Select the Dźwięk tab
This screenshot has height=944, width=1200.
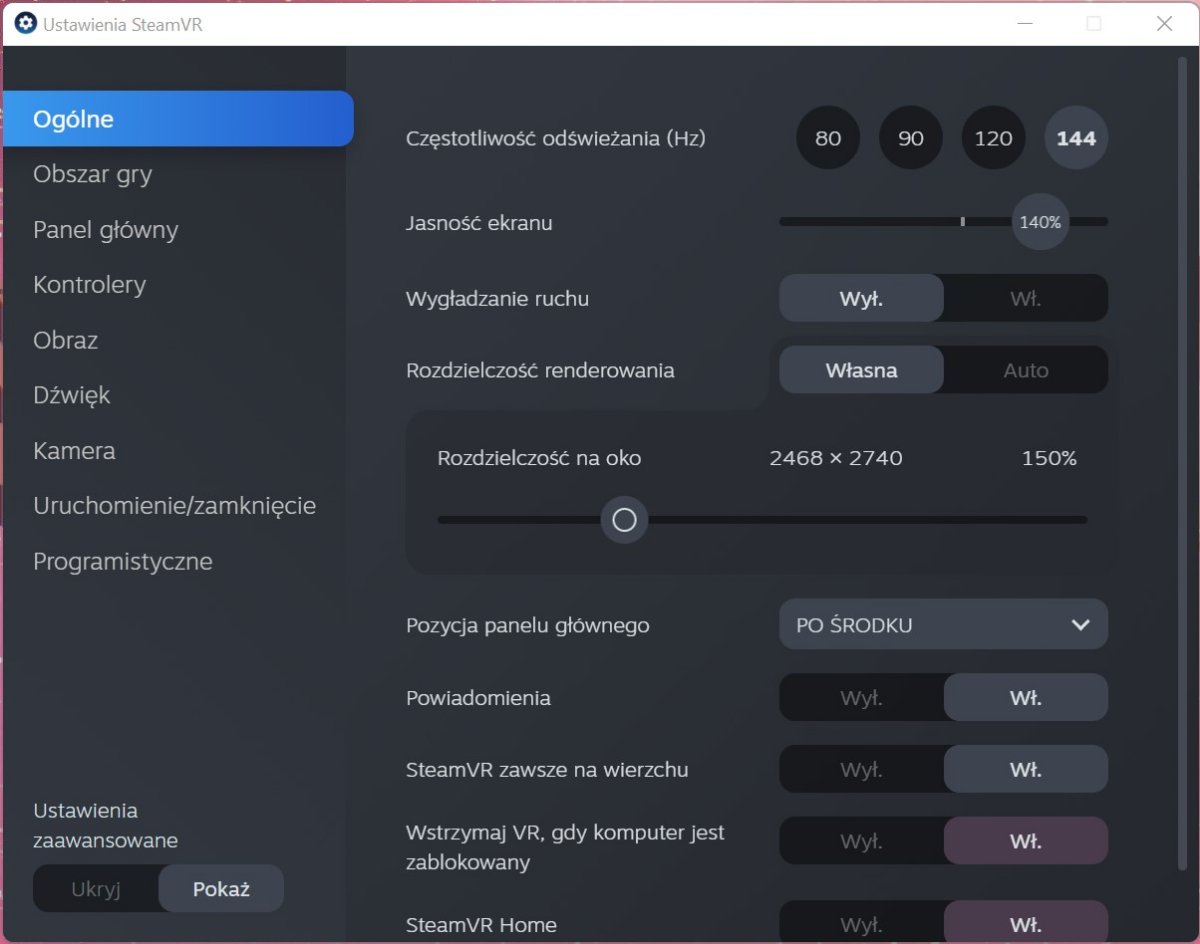71,396
